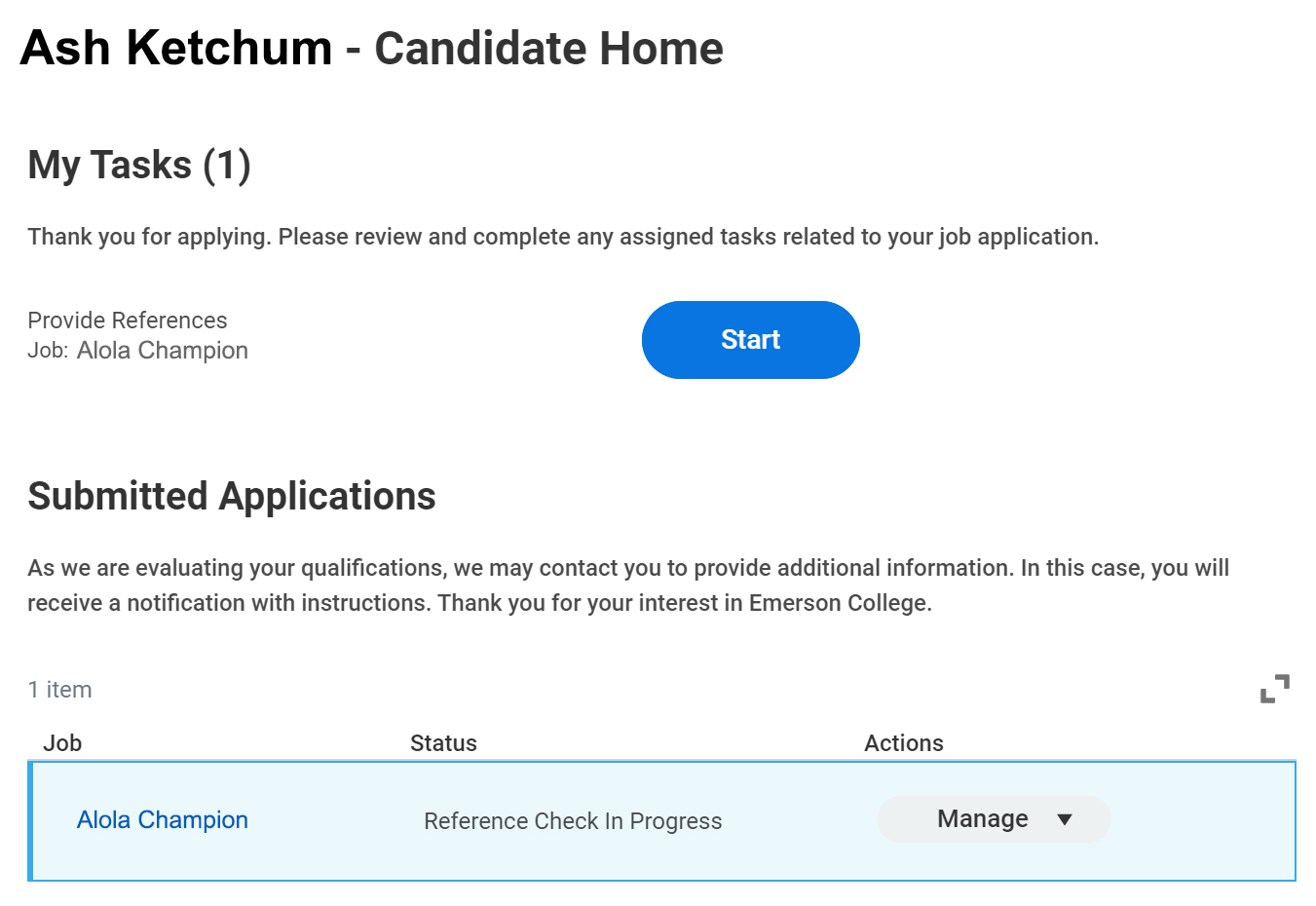
Task: Click the Reference Check In Progress status
Action: pyautogui.click(x=573, y=821)
